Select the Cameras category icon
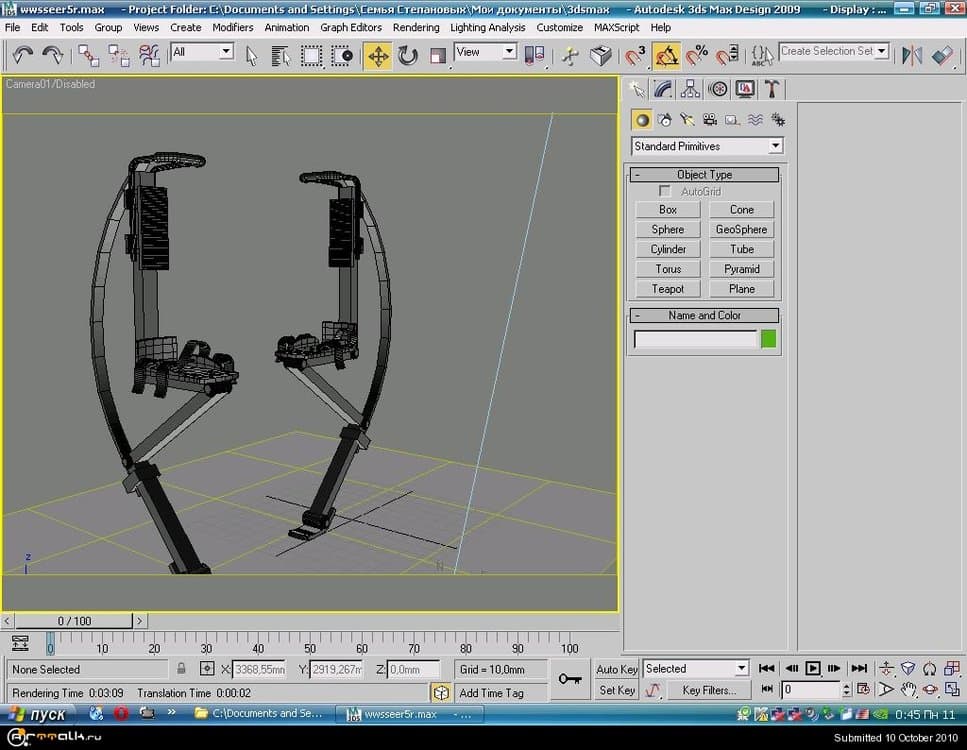Screen dimensions: 967x750 pyautogui.click(x=709, y=120)
